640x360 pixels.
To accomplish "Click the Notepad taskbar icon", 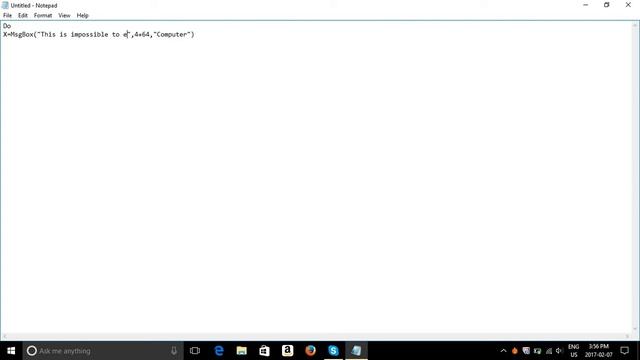I will (356, 351).
